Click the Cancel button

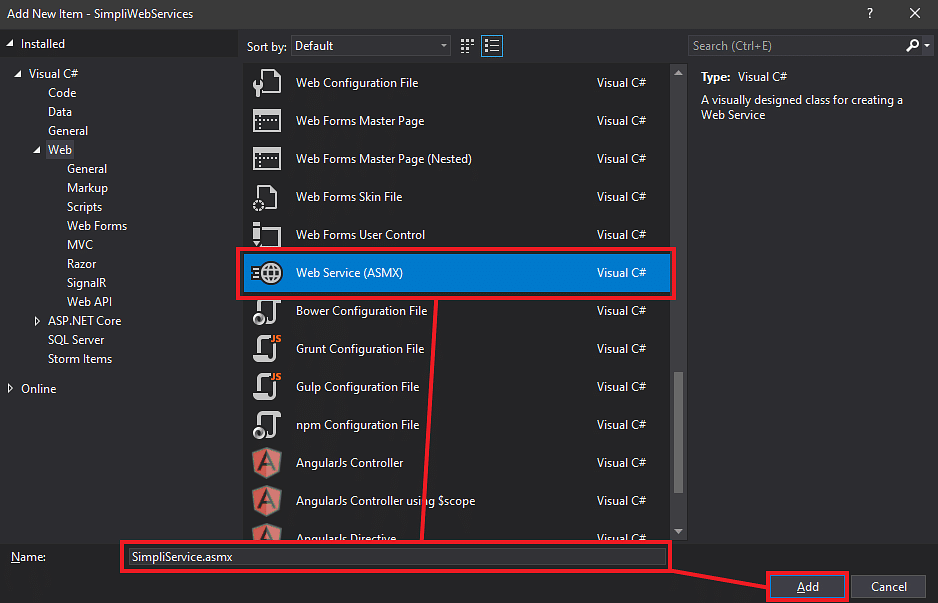click(888, 587)
